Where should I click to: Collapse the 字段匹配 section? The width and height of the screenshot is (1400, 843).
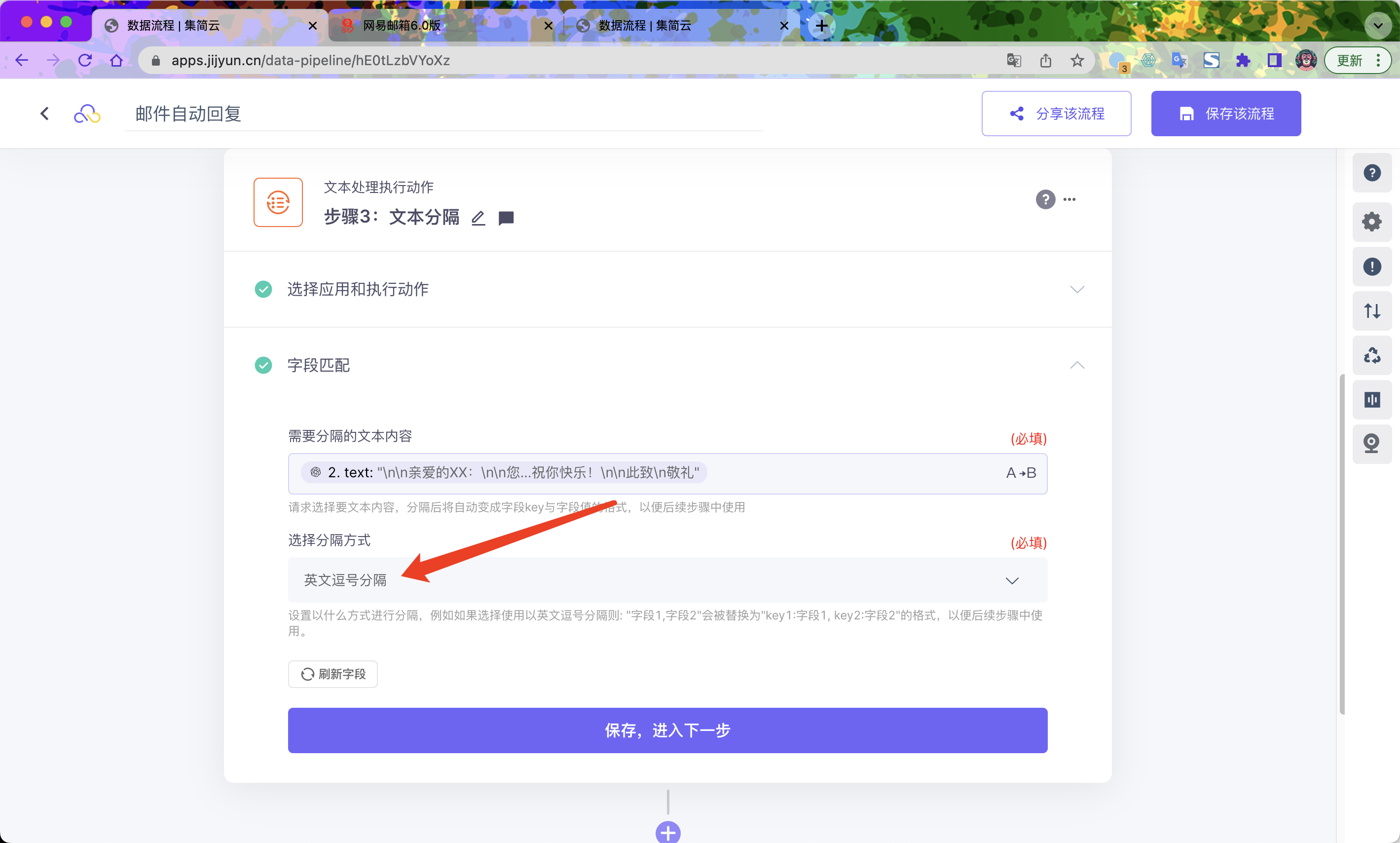click(1076, 365)
